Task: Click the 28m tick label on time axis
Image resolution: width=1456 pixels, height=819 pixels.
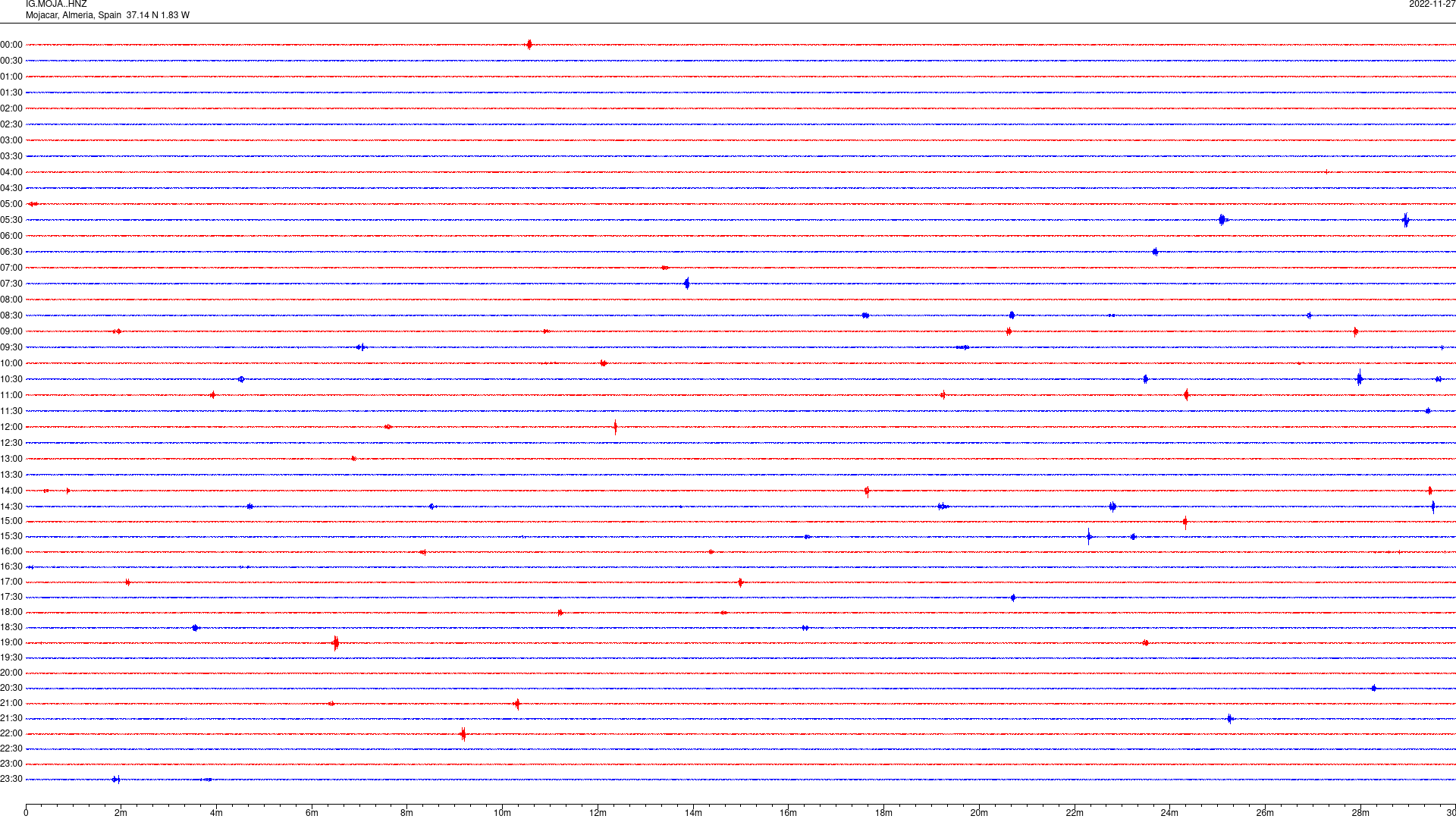Action: pyautogui.click(x=1360, y=813)
